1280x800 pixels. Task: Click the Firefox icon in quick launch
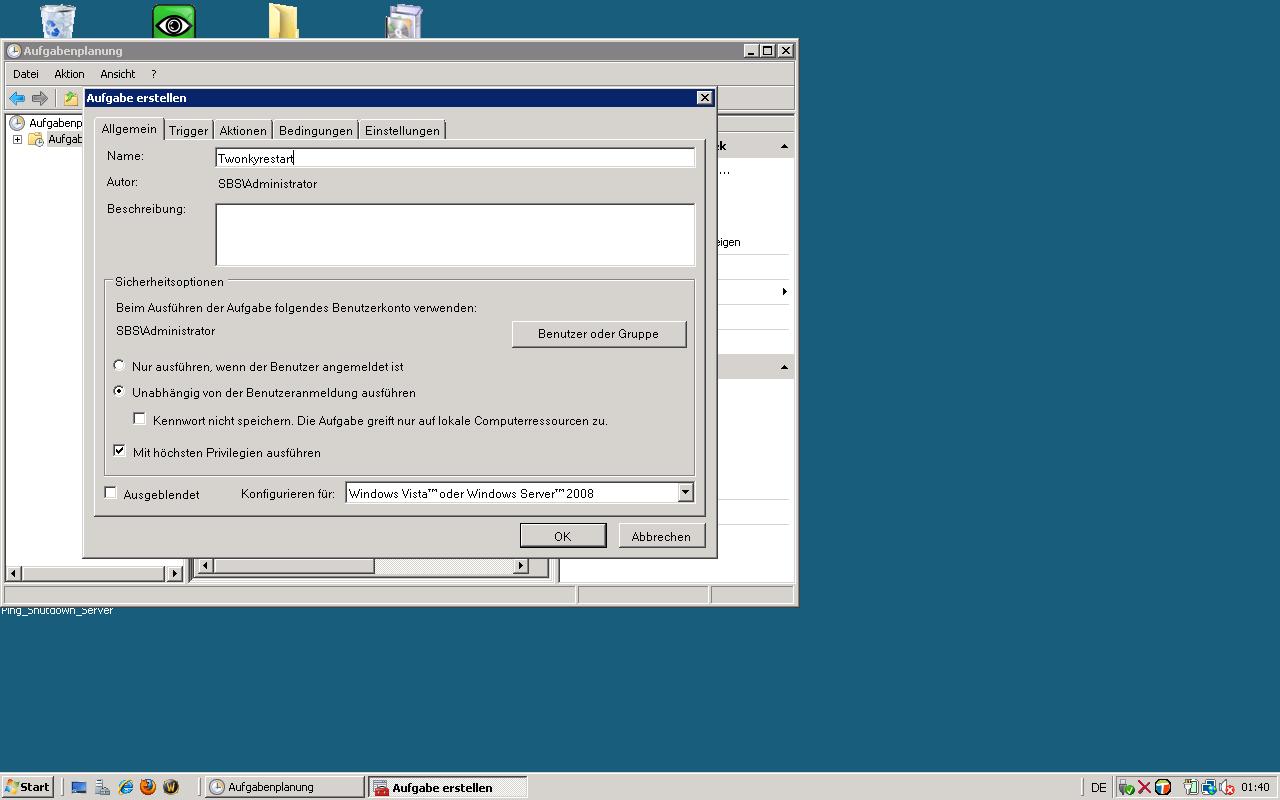[148, 787]
